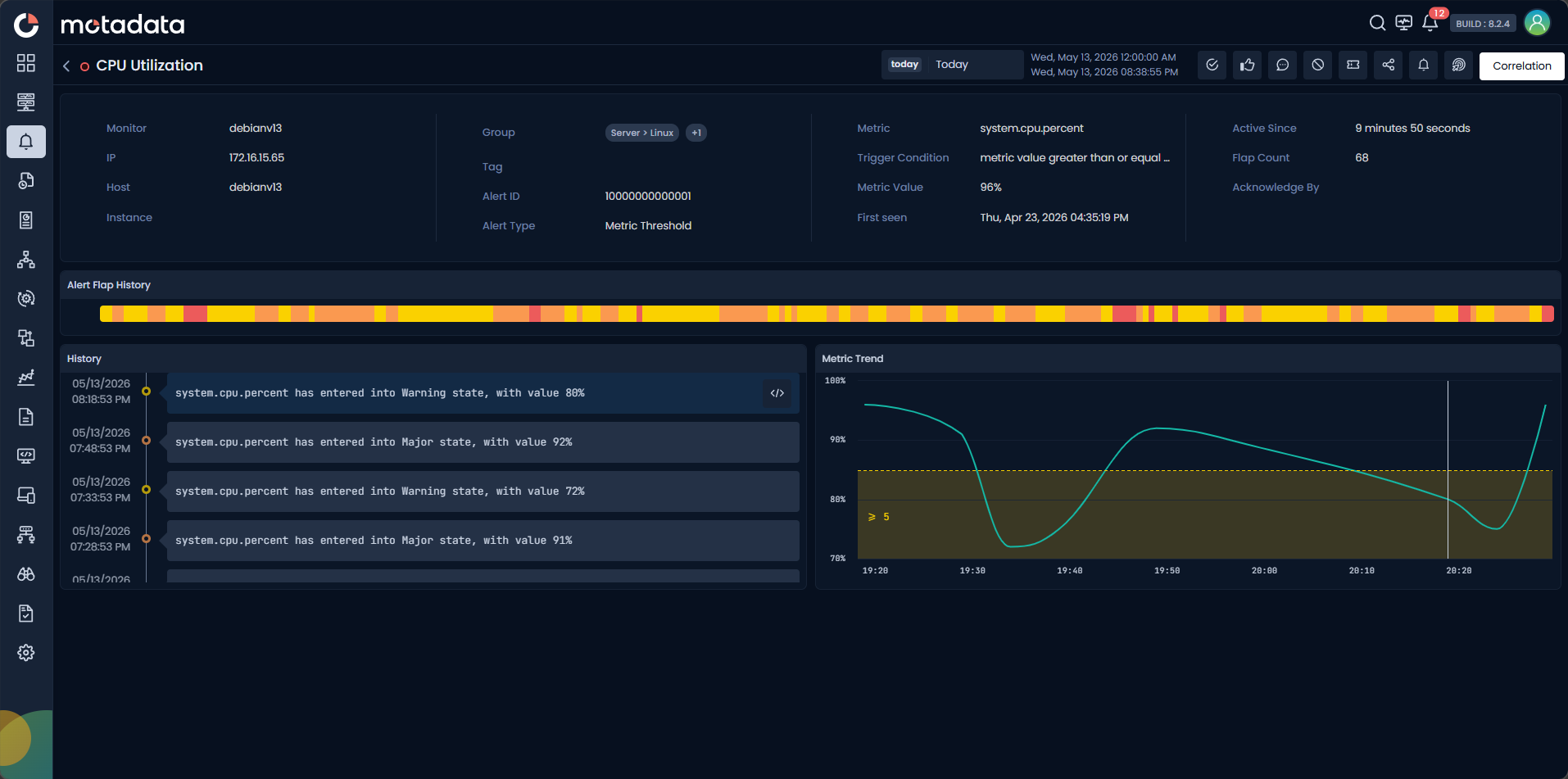Open the code monitor sidebar icon

point(26,456)
